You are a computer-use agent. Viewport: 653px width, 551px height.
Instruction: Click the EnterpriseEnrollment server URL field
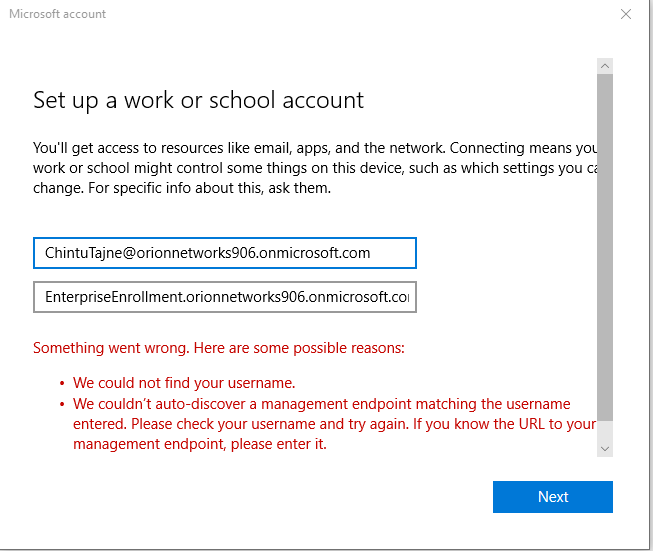225,297
